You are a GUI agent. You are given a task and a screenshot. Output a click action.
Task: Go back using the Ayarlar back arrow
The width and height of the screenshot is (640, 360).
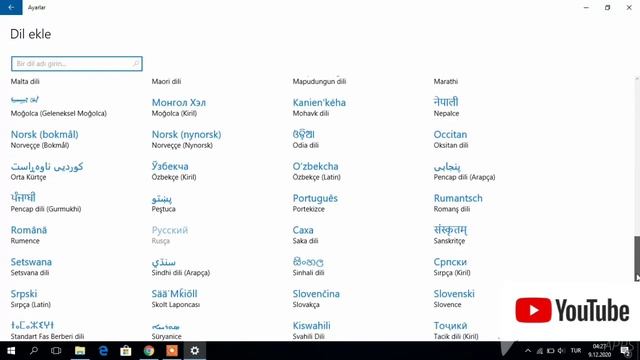click(x=11, y=7)
